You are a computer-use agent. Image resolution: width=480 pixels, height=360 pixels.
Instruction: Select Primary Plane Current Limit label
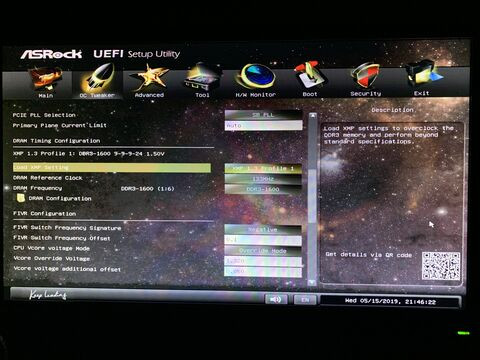pyautogui.click(x=60, y=125)
